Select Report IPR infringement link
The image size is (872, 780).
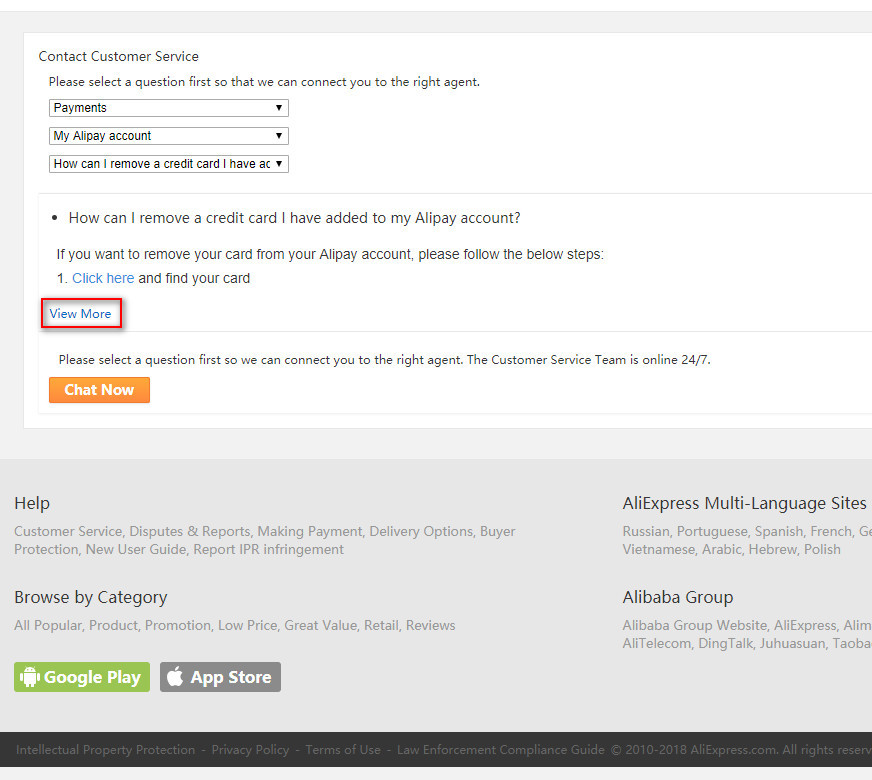click(268, 550)
